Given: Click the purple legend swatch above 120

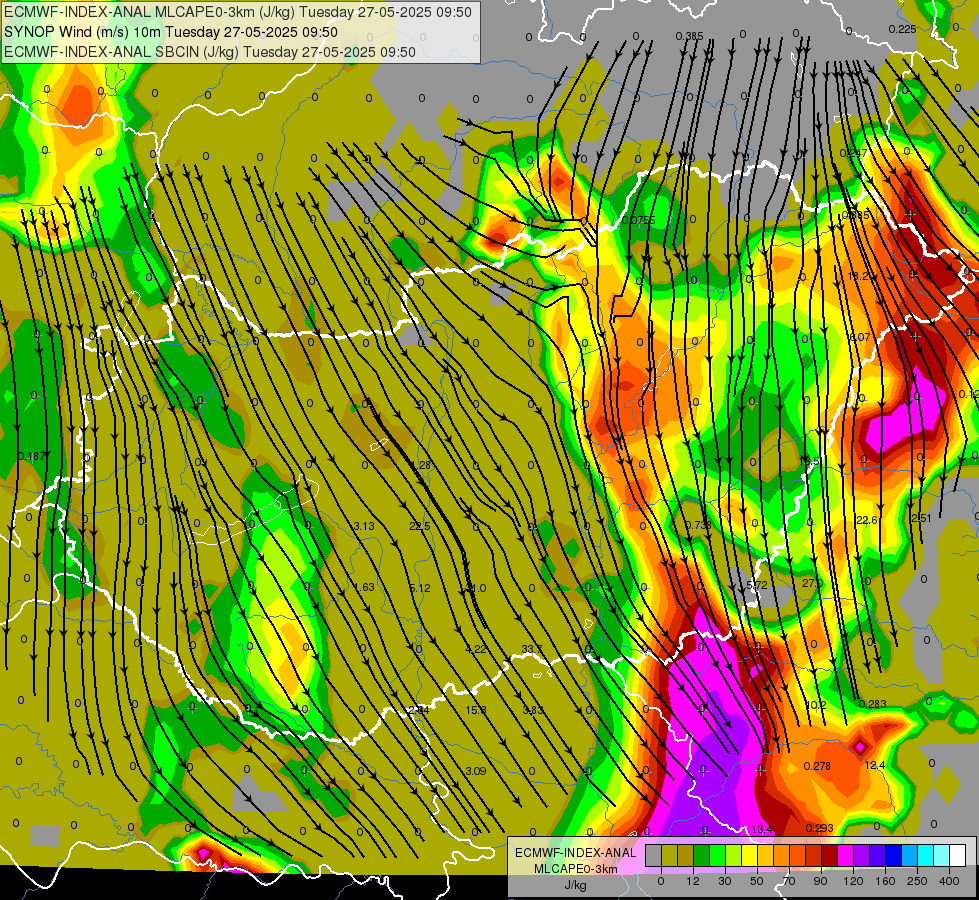Looking at the screenshot, I should 862,855.
